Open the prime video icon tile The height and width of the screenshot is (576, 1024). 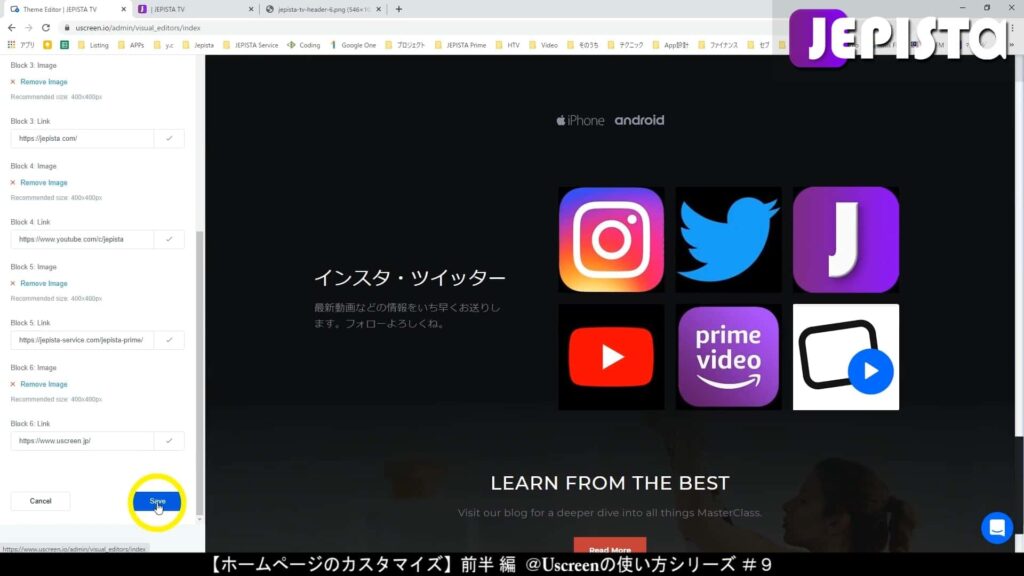coord(728,357)
